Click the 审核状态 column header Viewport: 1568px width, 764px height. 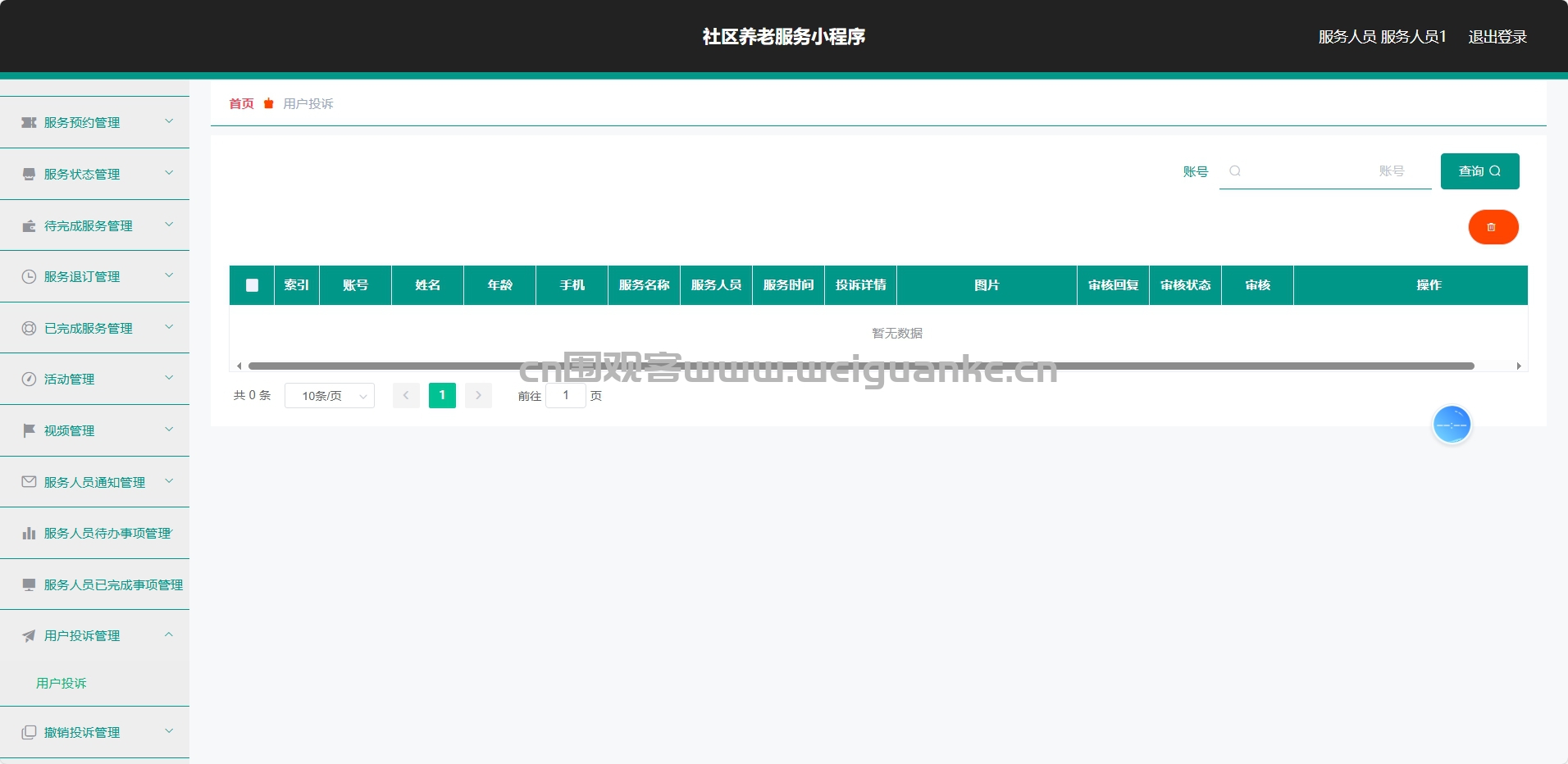tap(1186, 285)
